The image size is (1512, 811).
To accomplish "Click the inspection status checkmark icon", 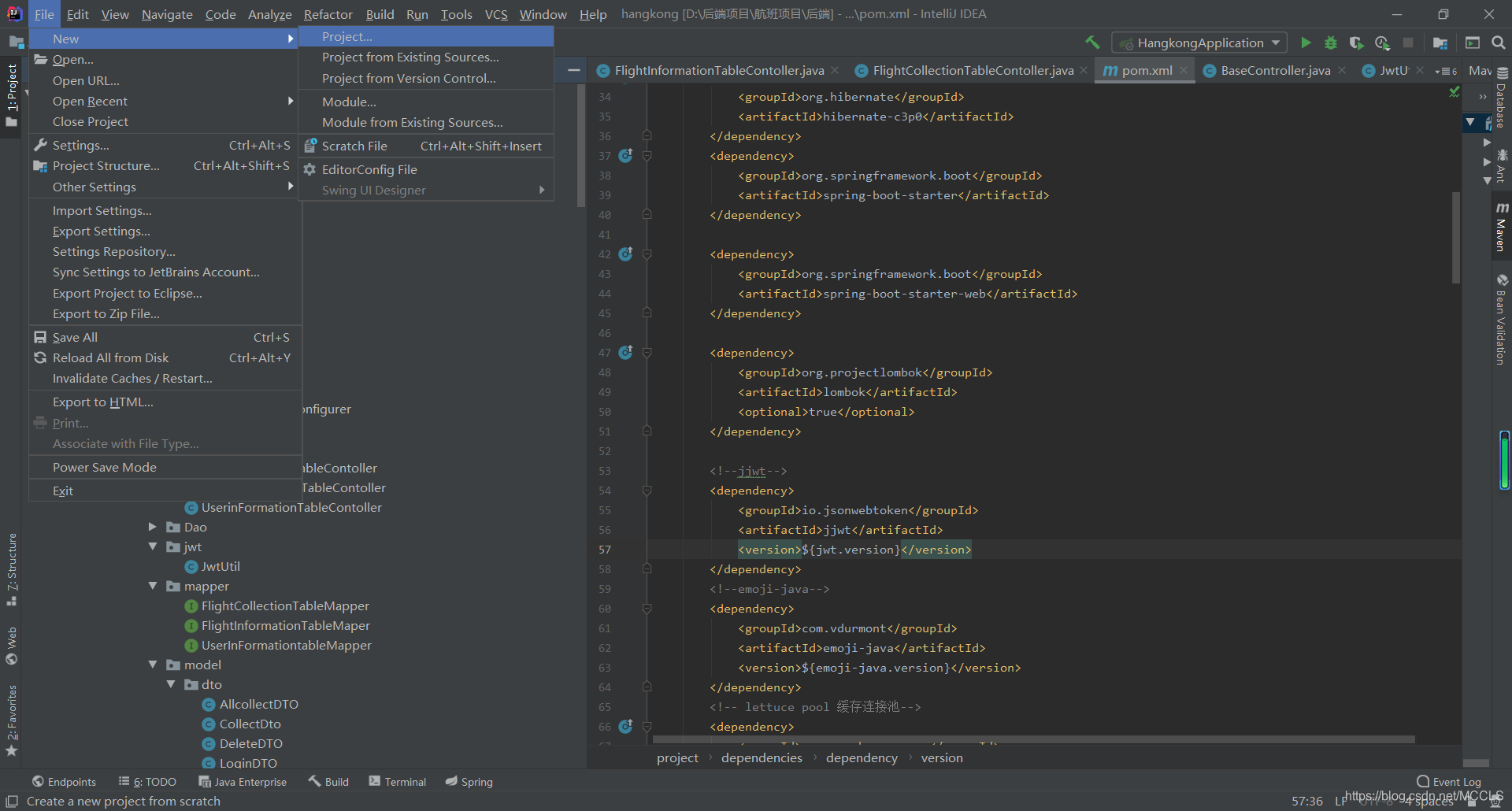I will (x=1455, y=92).
